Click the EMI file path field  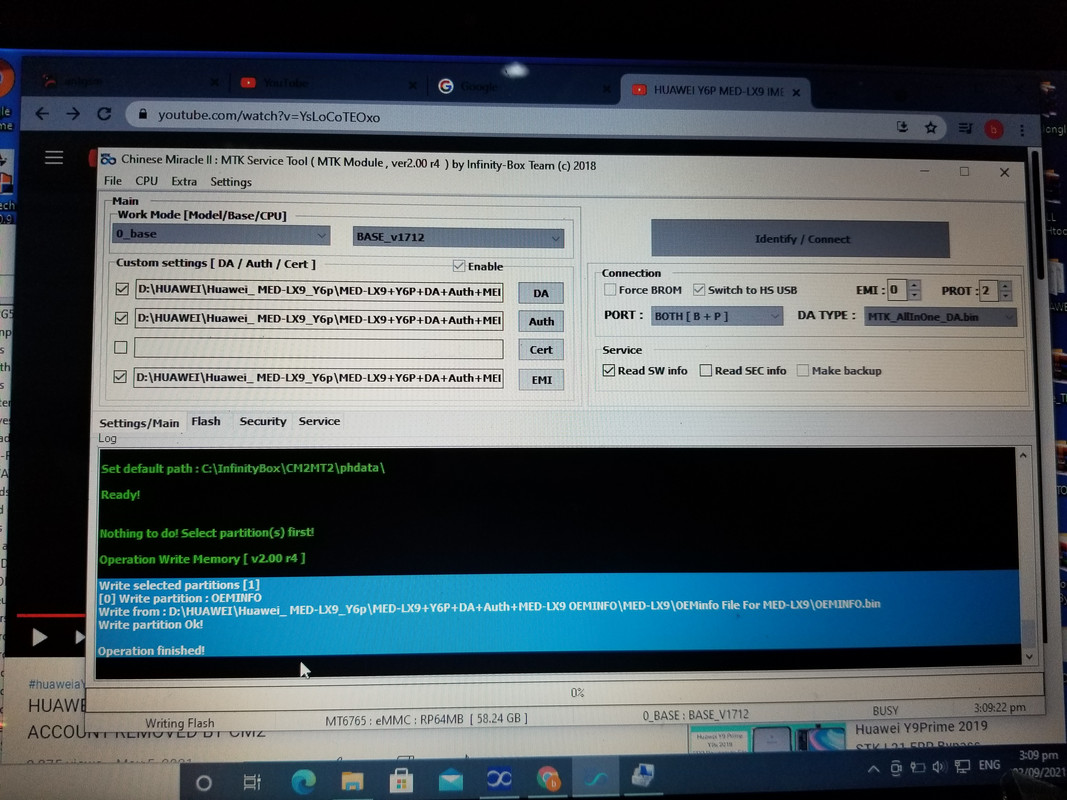tap(318, 378)
